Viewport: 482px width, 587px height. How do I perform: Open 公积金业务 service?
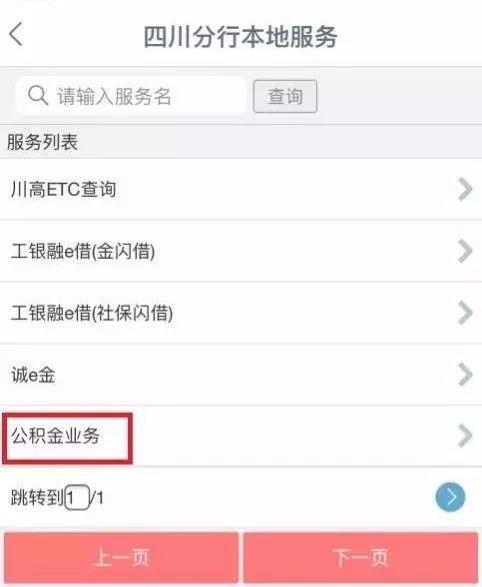click(x=241, y=436)
